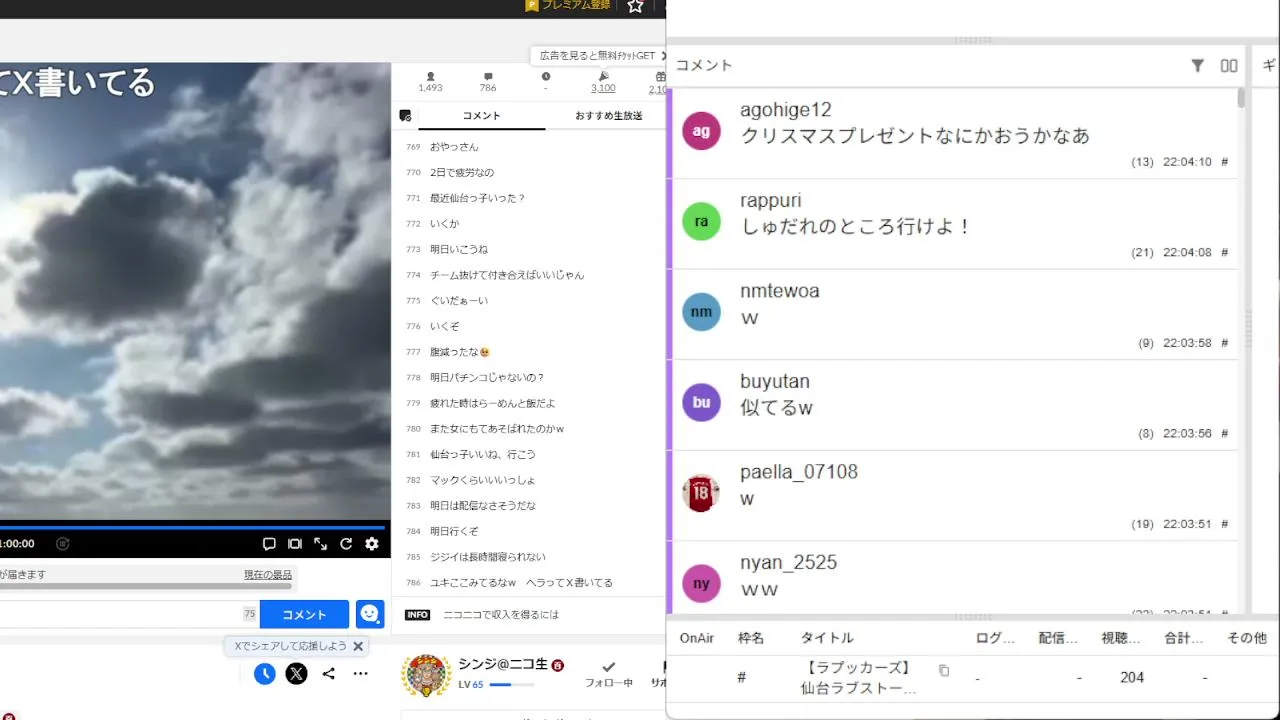Image resolution: width=1280 pixels, height=720 pixels.
Task: Select comment 786 ユキここみてるなw
Action: [521, 583]
